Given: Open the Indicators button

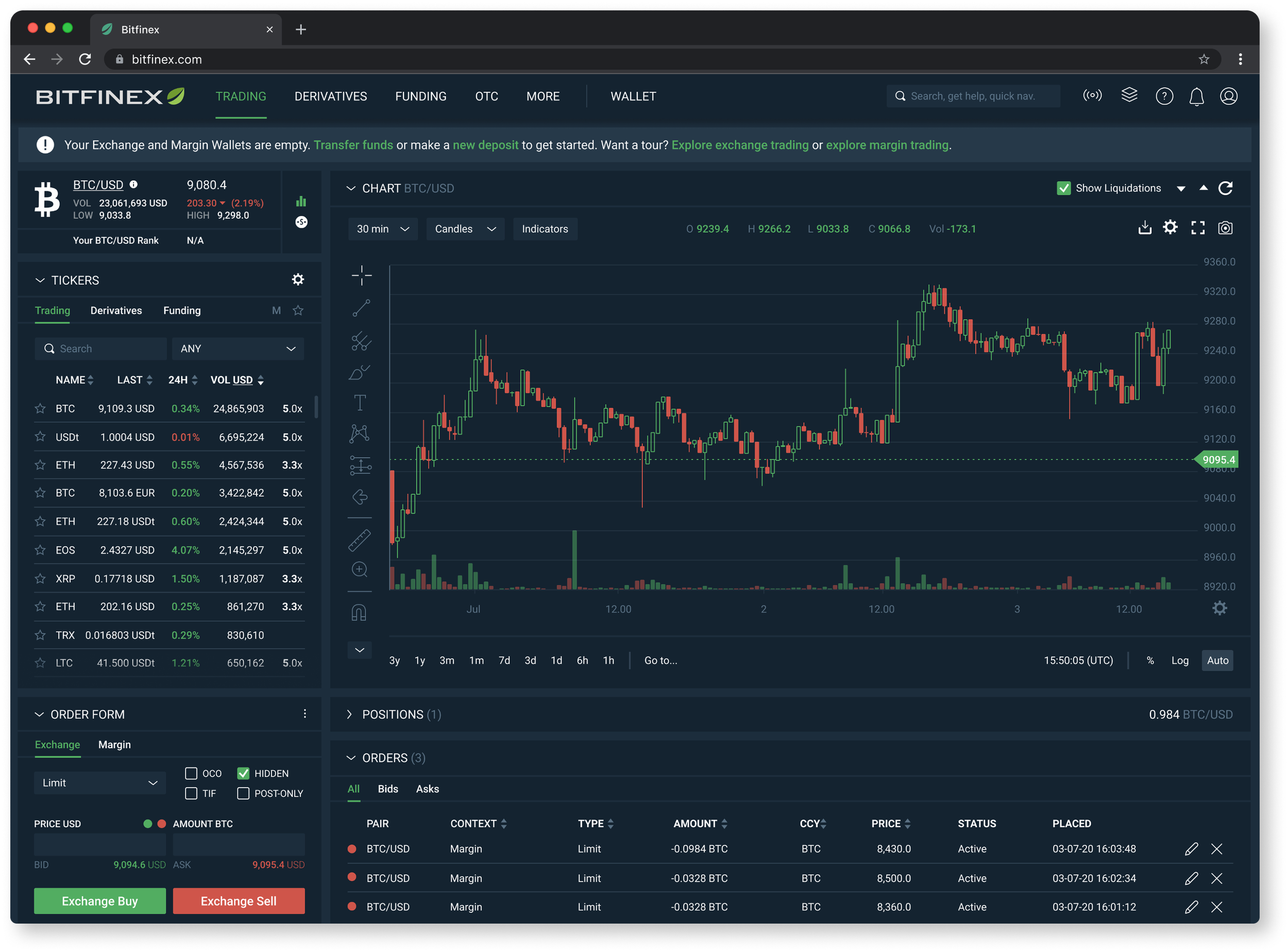Looking at the screenshot, I should tap(545, 229).
